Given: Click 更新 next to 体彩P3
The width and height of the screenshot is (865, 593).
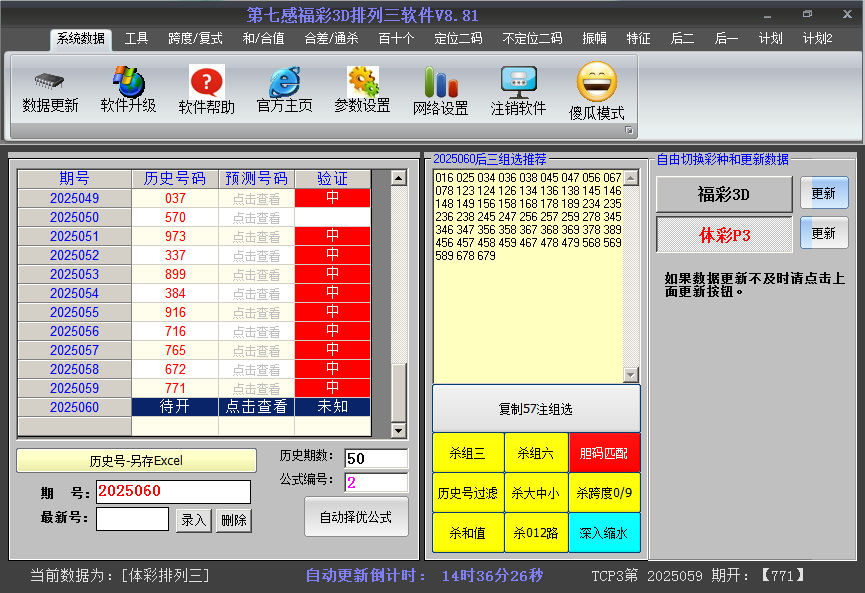Looking at the screenshot, I should click(x=824, y=233).
